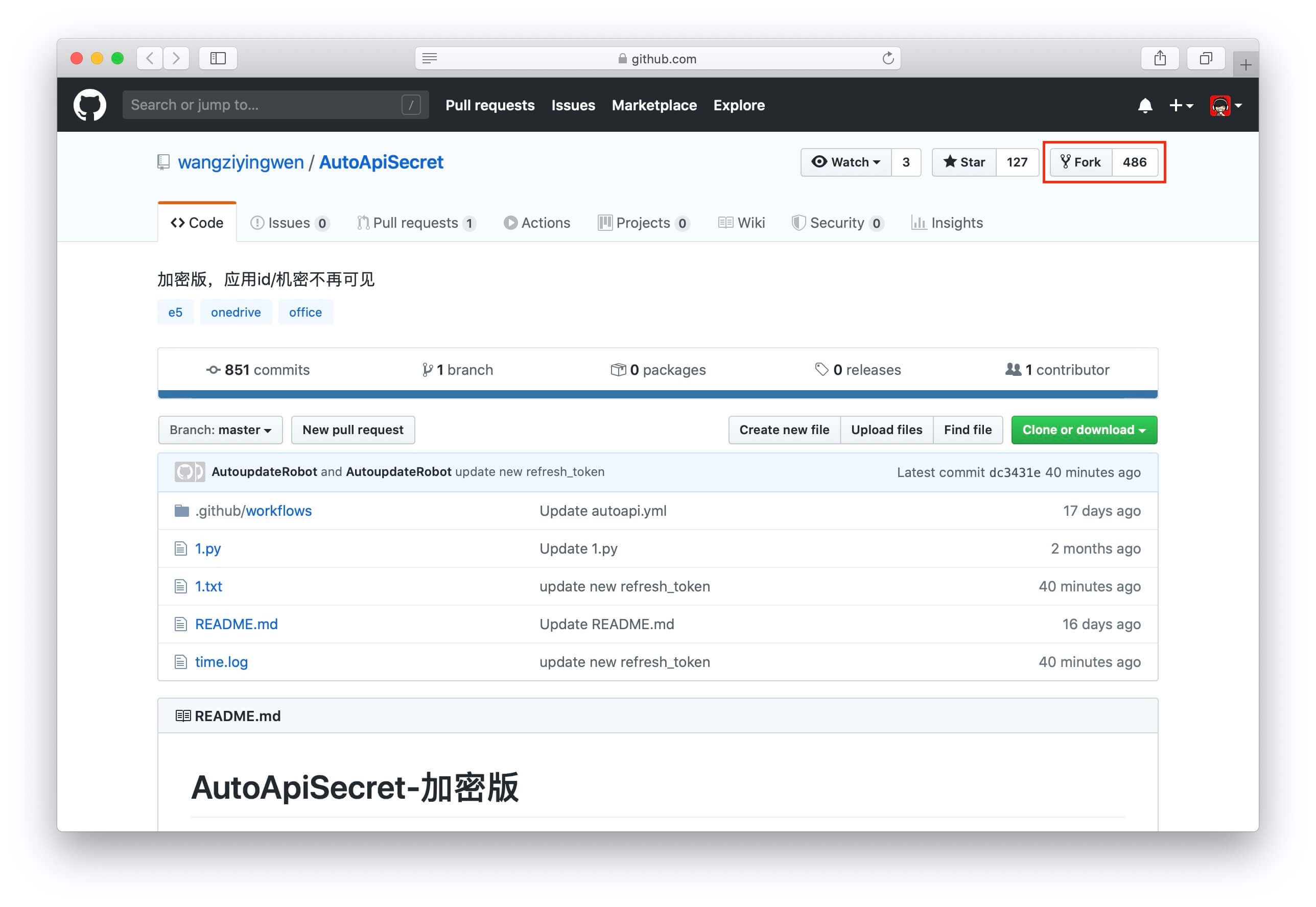Image resolution: width=1316 pixels, height=907 pixels.
Task: Open the 1.py file
Action: 207,549
